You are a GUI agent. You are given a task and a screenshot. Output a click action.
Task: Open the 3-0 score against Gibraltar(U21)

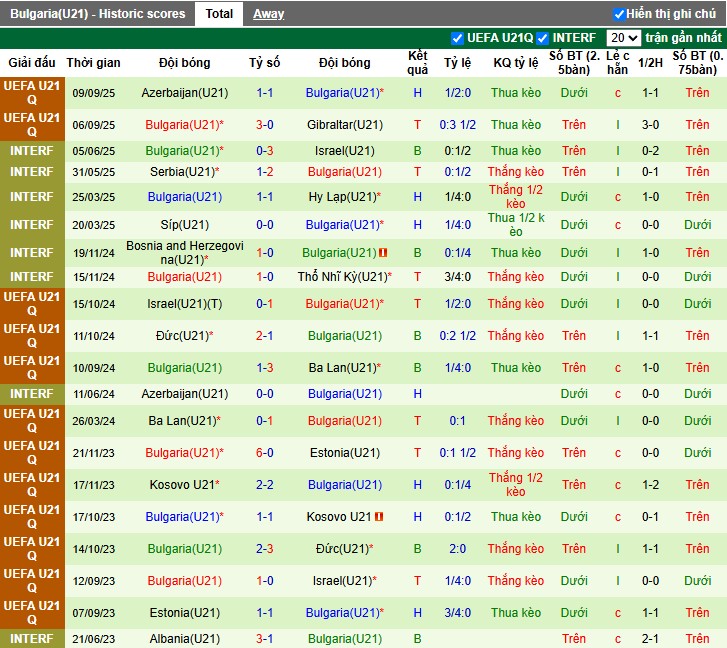click(x=265, y=125)
